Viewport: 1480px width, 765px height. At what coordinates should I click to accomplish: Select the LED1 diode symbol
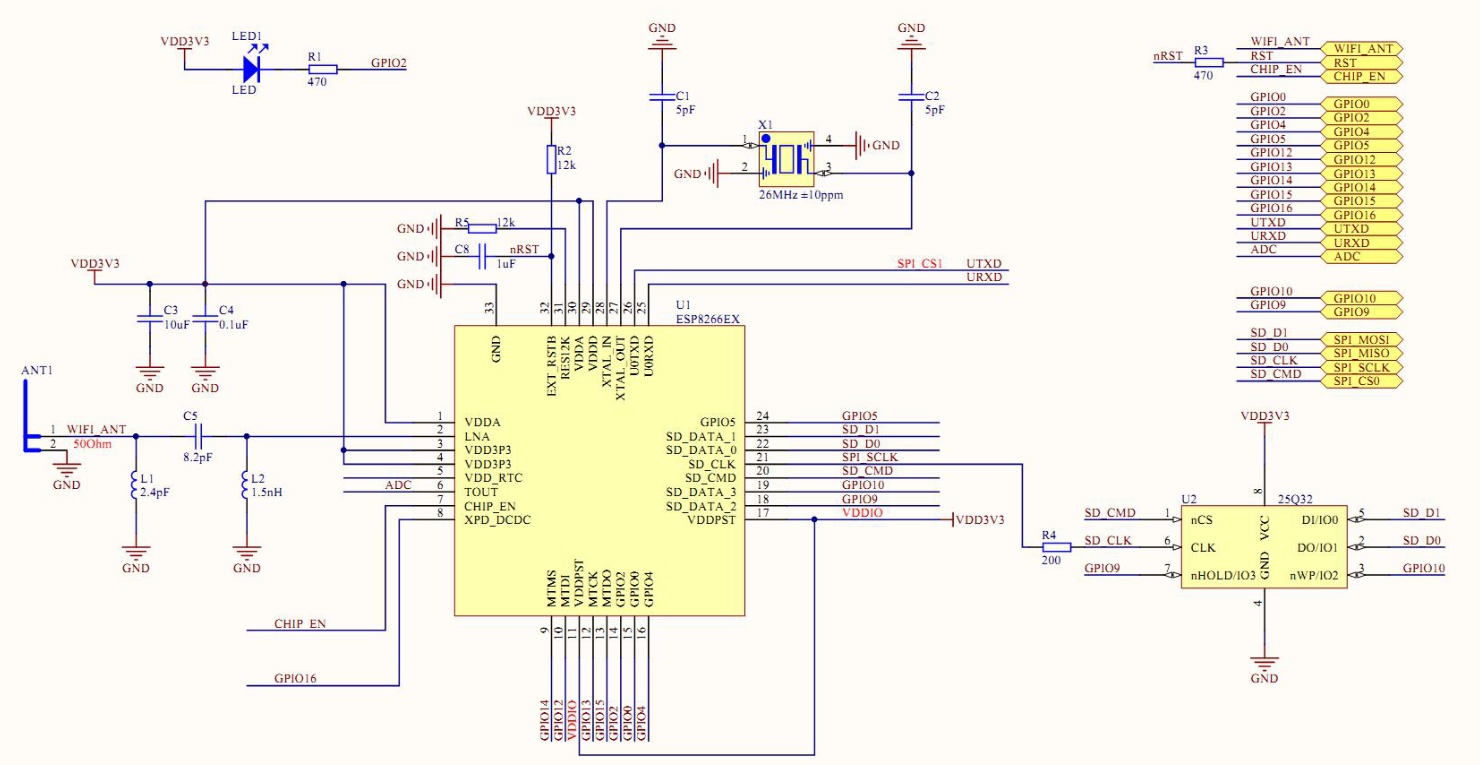click(x=250, y=68)
